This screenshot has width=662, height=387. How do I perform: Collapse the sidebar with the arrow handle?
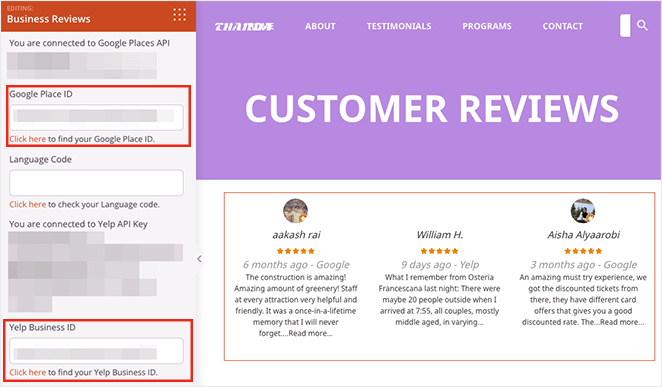point(199,259)
